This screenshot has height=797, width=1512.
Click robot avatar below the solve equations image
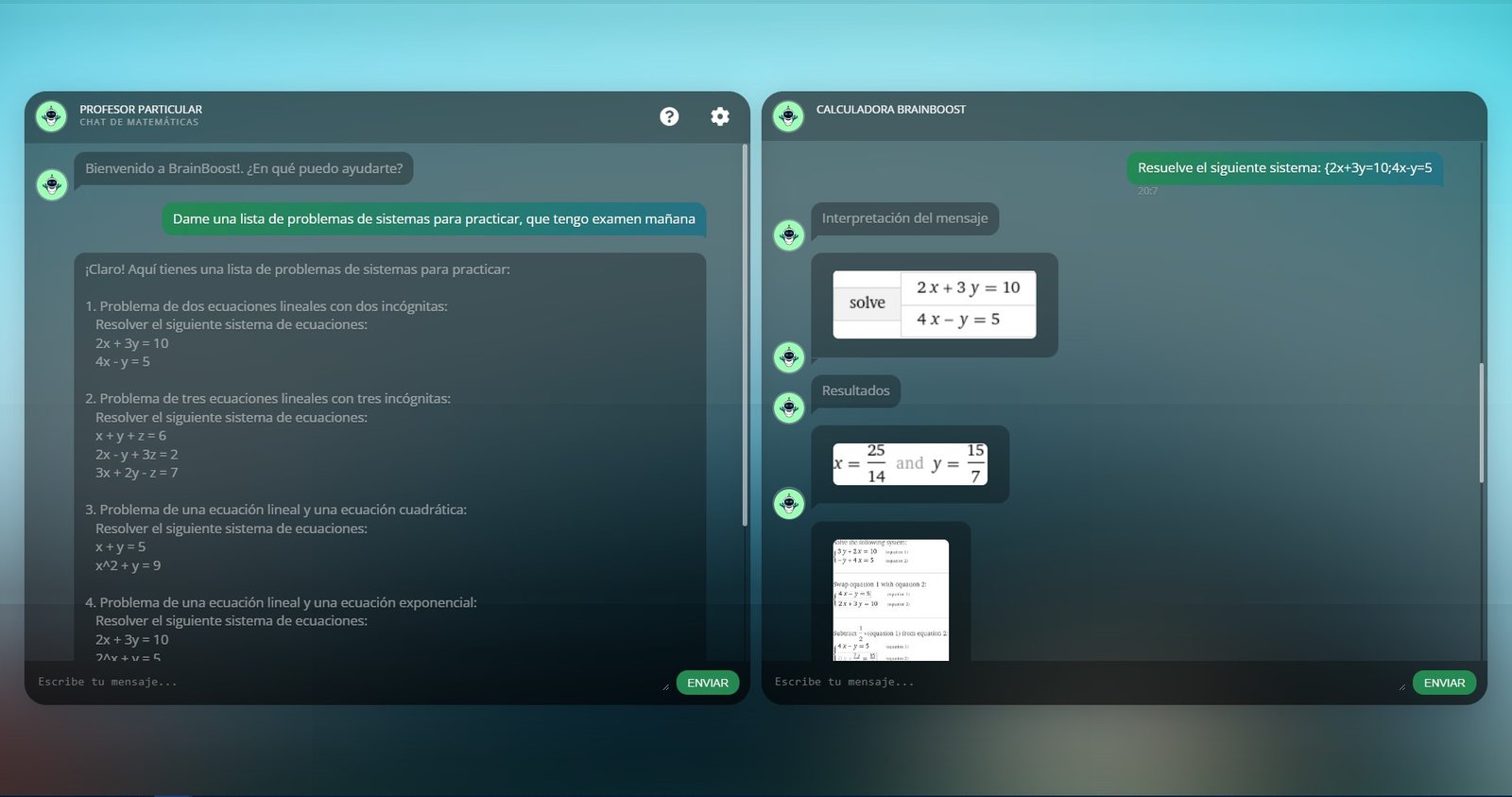click(789, 357)
